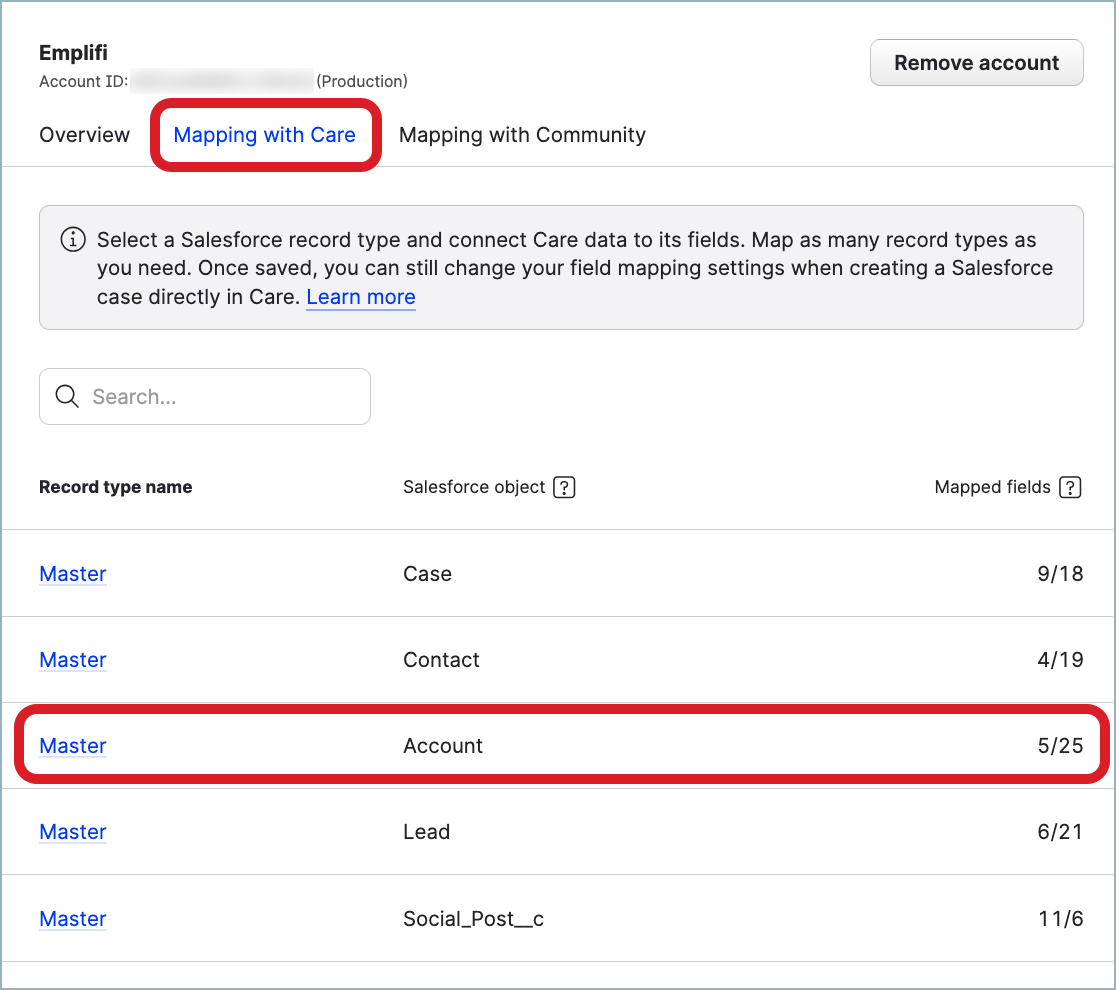Click the Mapped fields column header
This screenshot has width=1116, height=990.
coord(992,487)
